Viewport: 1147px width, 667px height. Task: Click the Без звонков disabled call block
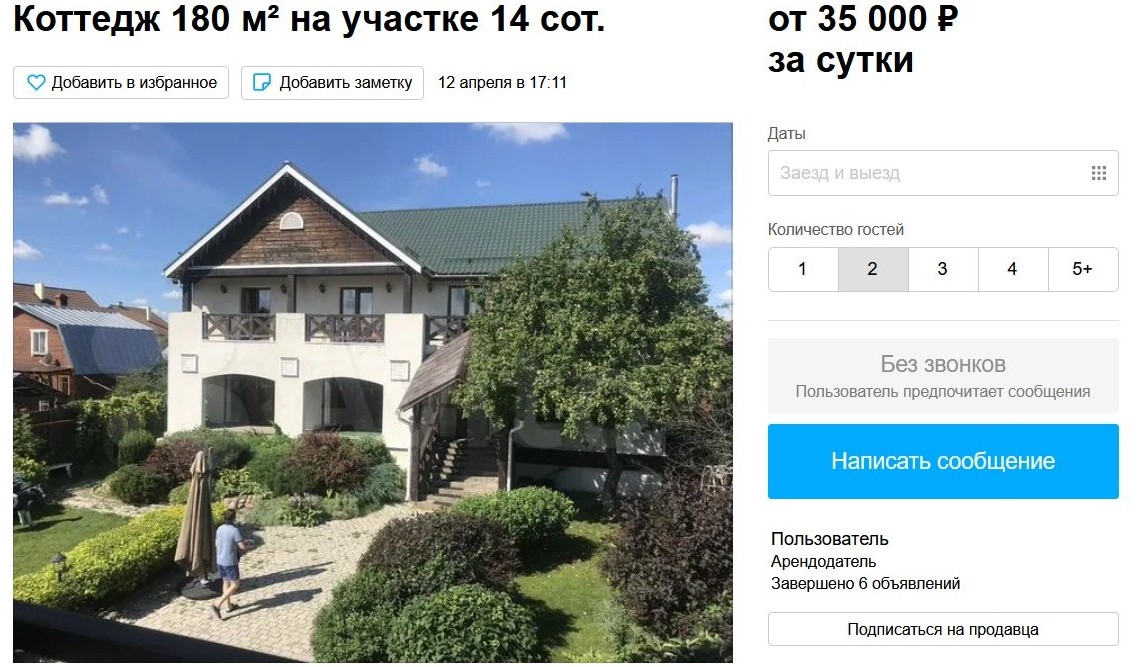tap(943, 376)
